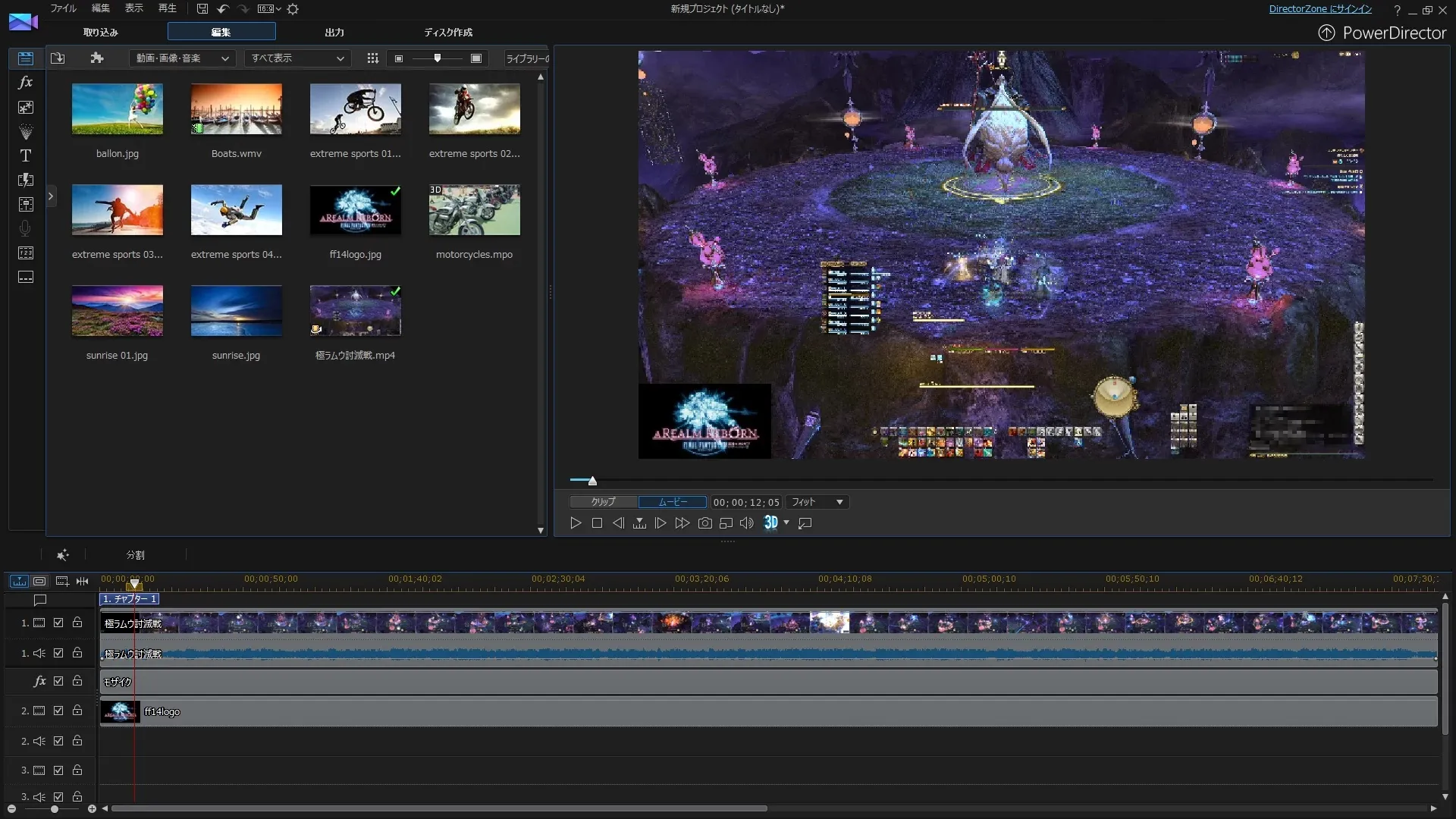This screenshot has height=819, width=1456.
Task: Open preferences with the gear icon
Action: [293, 8]
